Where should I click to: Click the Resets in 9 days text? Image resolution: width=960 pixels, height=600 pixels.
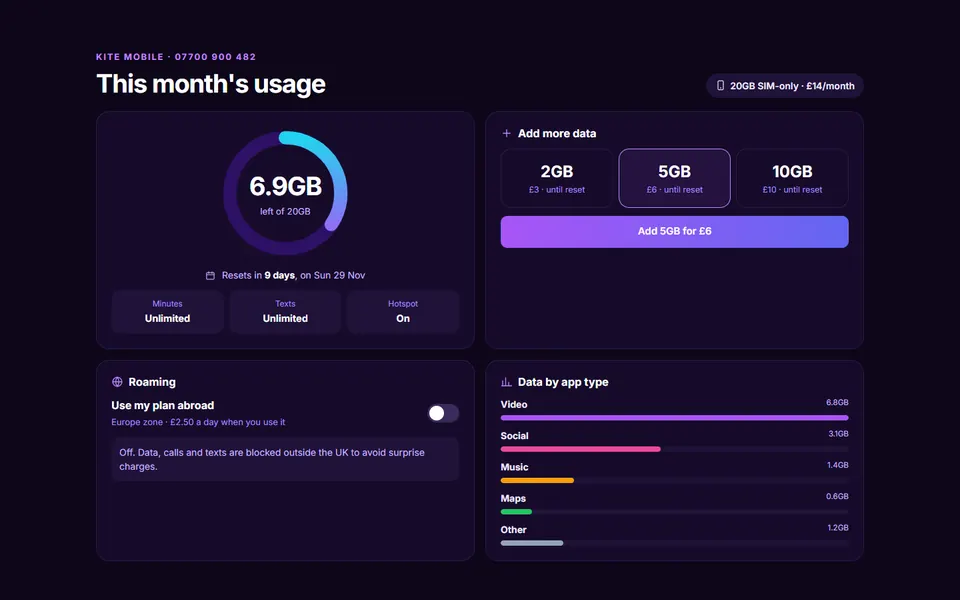[x=293, y=276]
